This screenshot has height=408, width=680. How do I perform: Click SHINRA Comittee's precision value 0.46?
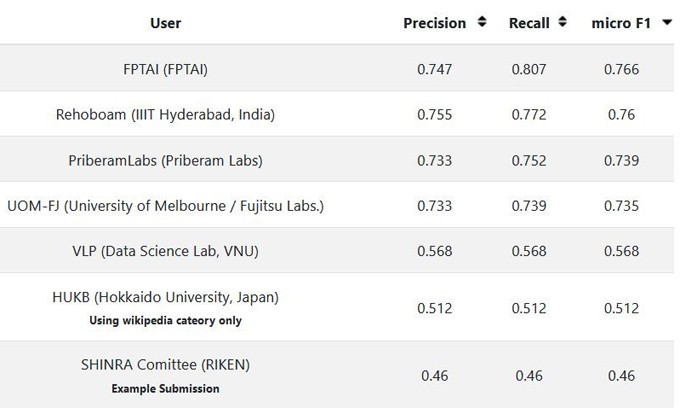click(435, 375)
